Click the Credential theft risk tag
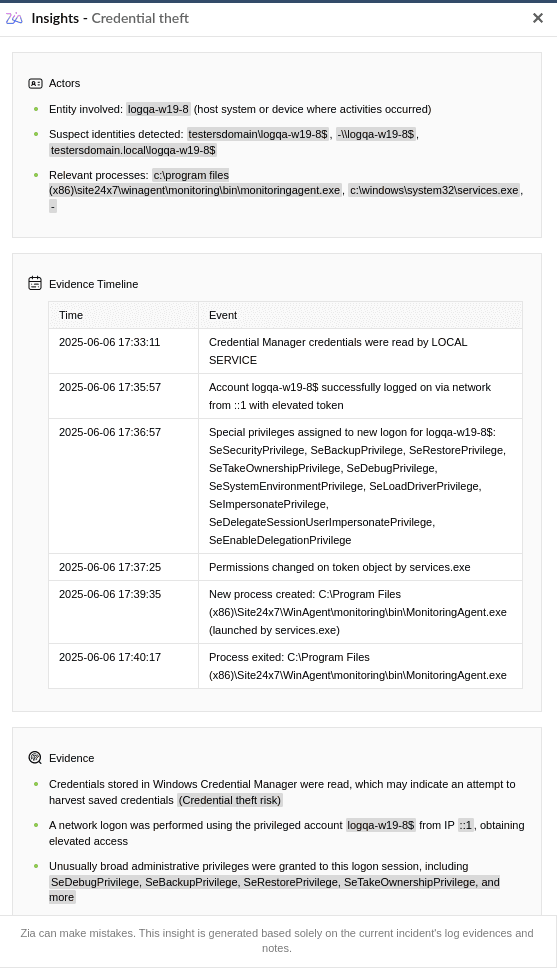Screen dimensions: 557x968 pyautogui.click(x=230, y=800)
